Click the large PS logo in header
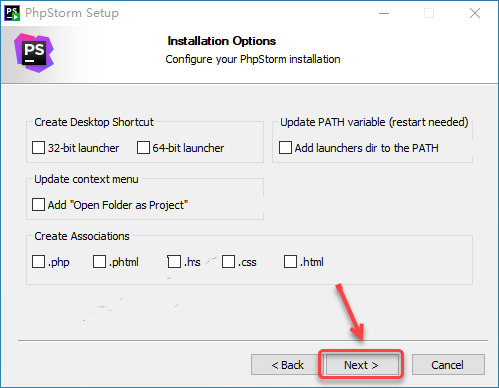Image resolution: width=499 pixels, height=388 pixels. (x=34, y=53)
